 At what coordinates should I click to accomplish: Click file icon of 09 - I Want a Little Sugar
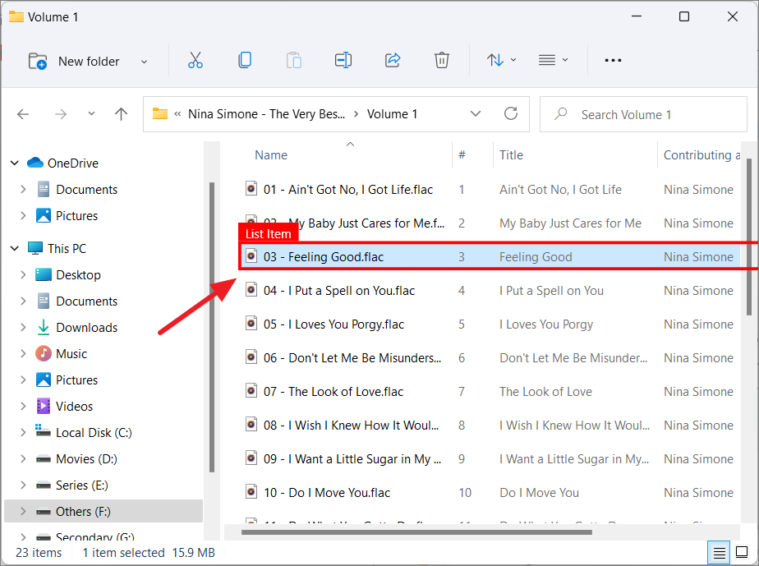pyautogui.click(x=251, y=458)
